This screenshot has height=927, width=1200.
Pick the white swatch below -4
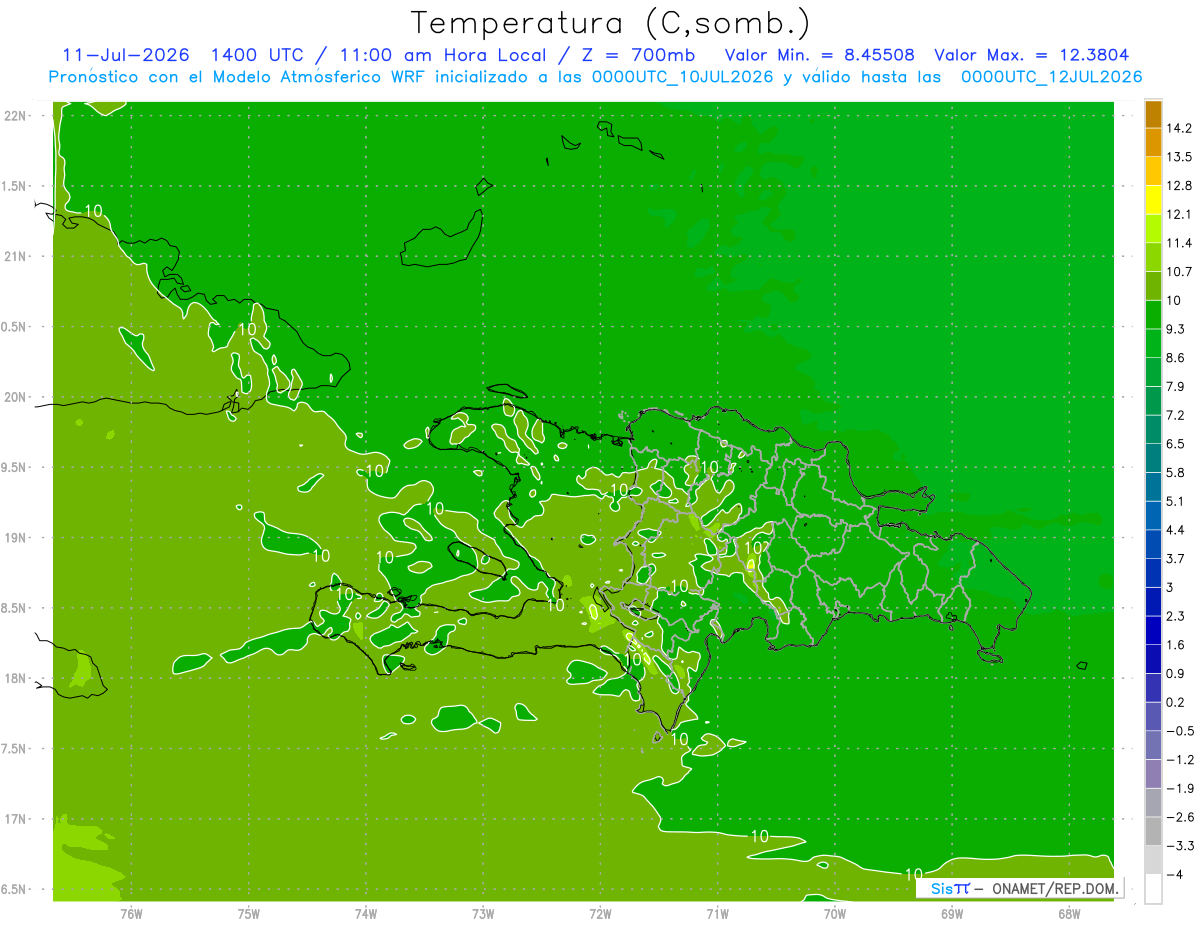coord(1153,889)
